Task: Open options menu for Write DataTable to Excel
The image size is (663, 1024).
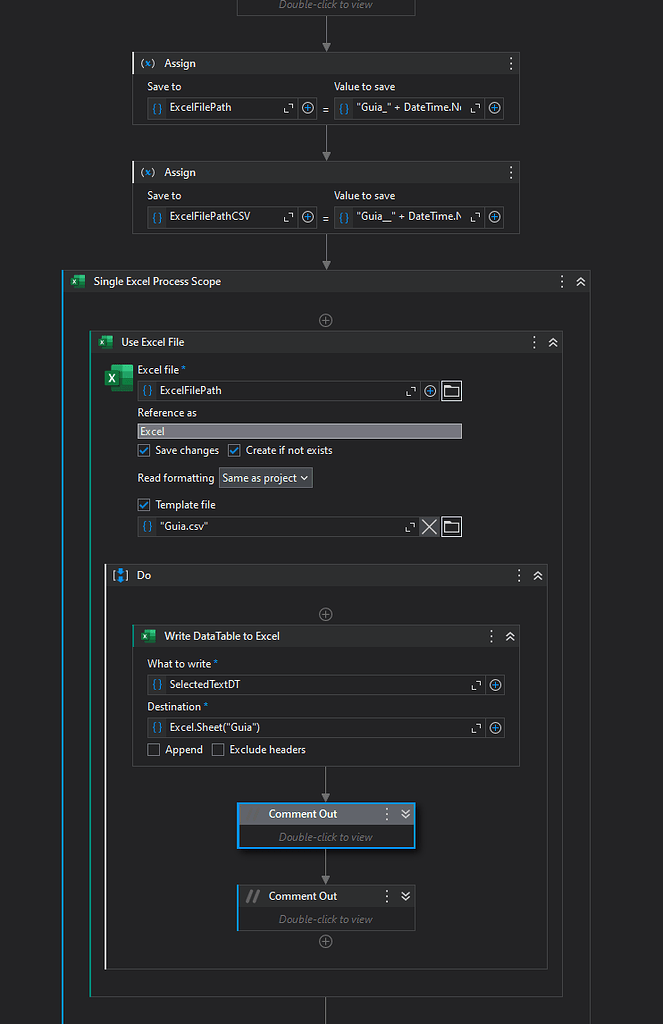Action: pos(491,636)
